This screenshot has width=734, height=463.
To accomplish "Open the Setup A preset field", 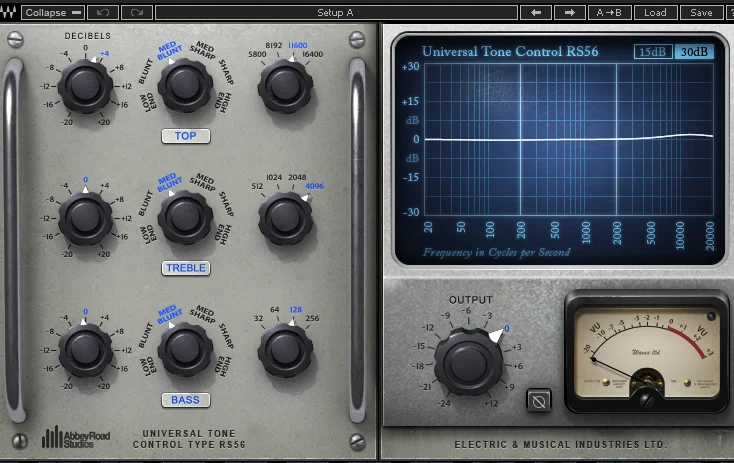I will [x=336, y=13].
